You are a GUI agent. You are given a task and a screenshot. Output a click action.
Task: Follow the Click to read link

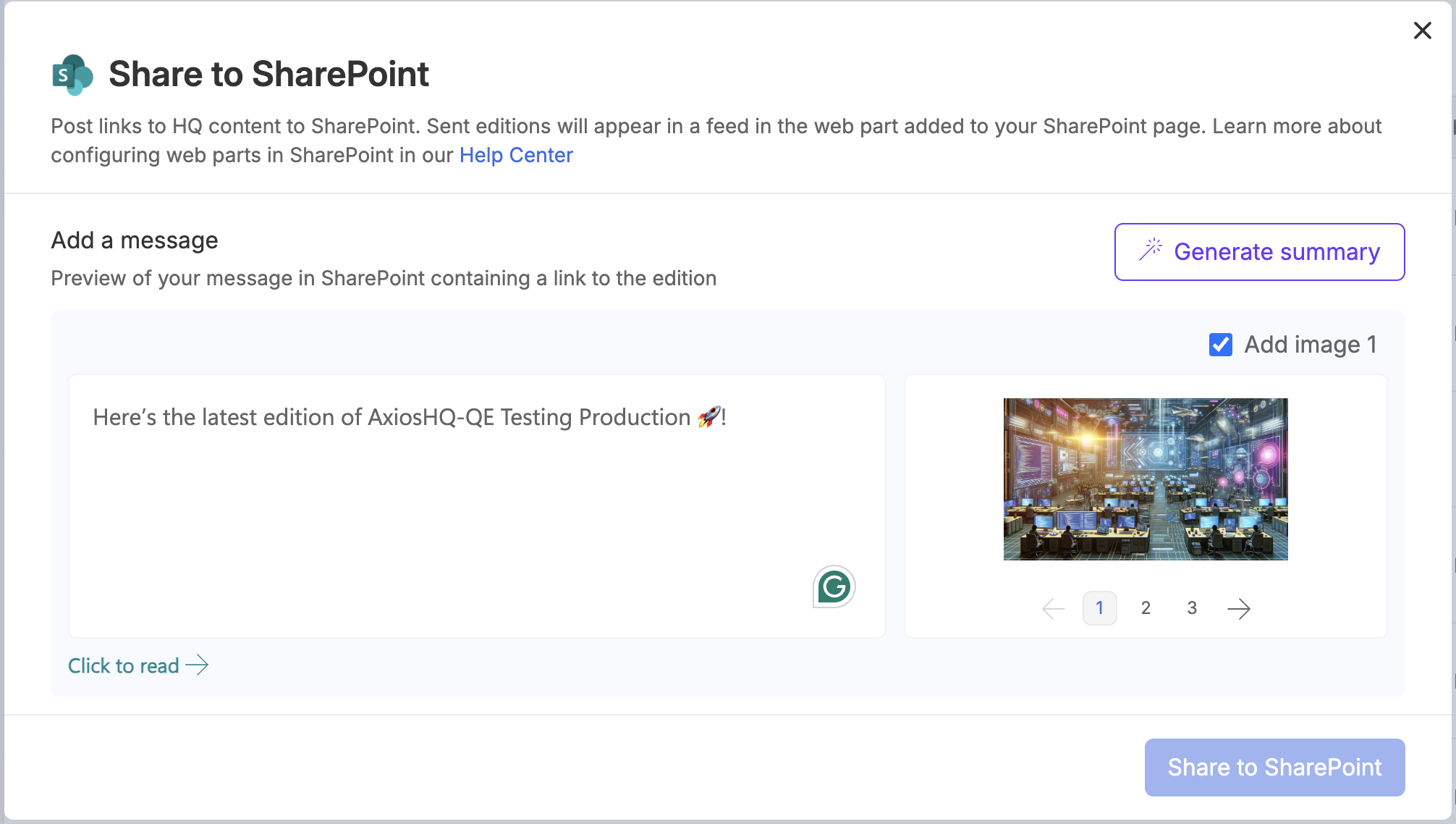point(138,665)
